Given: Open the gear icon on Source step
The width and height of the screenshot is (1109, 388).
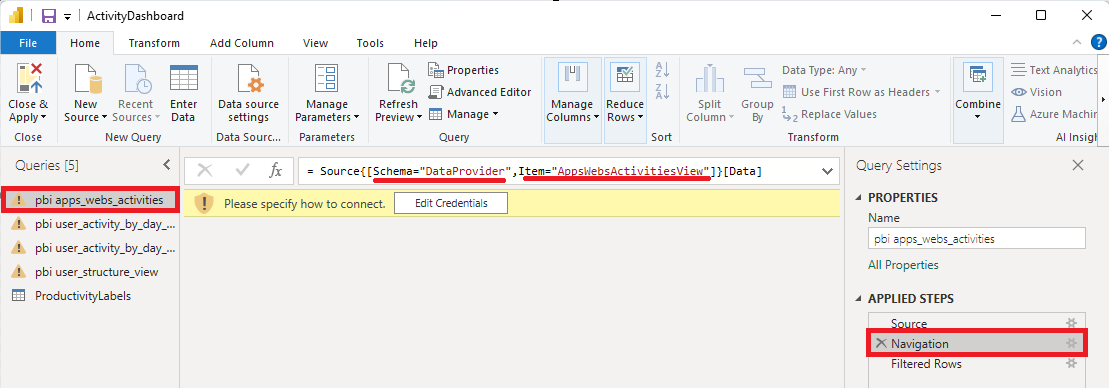Looking at the screenshot, I should click(x=1072, y=323).
